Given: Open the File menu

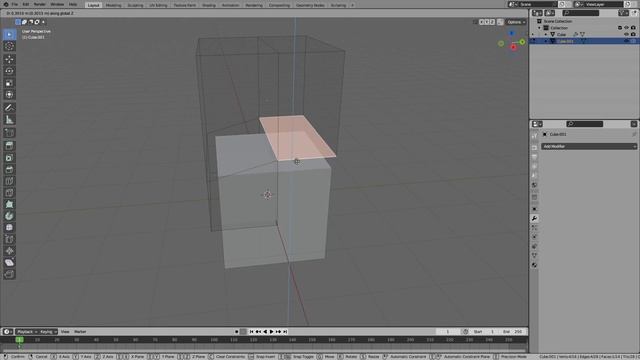Looking at the screenshot, I should tap(15, 4).
